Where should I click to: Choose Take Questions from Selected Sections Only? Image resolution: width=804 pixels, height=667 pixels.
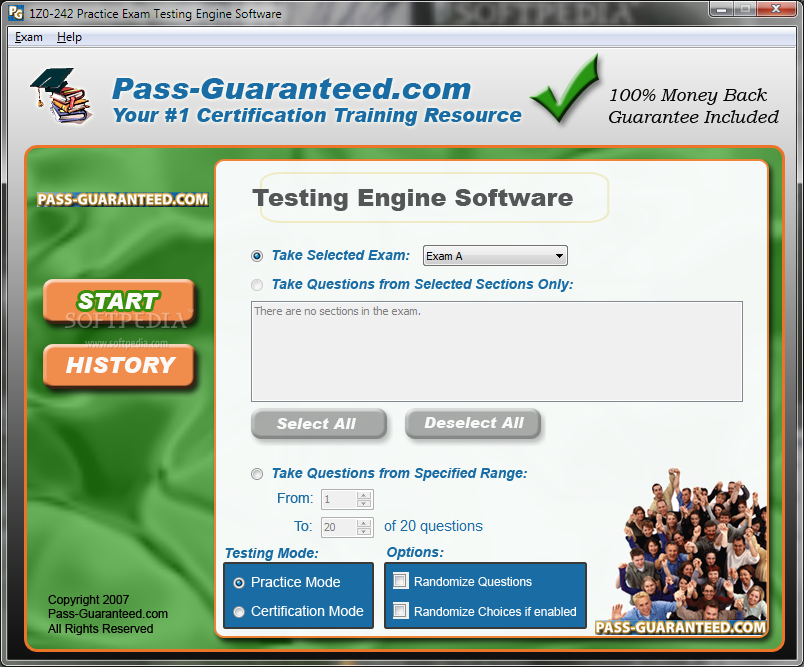pyautogui.click(x=257, y=285)
